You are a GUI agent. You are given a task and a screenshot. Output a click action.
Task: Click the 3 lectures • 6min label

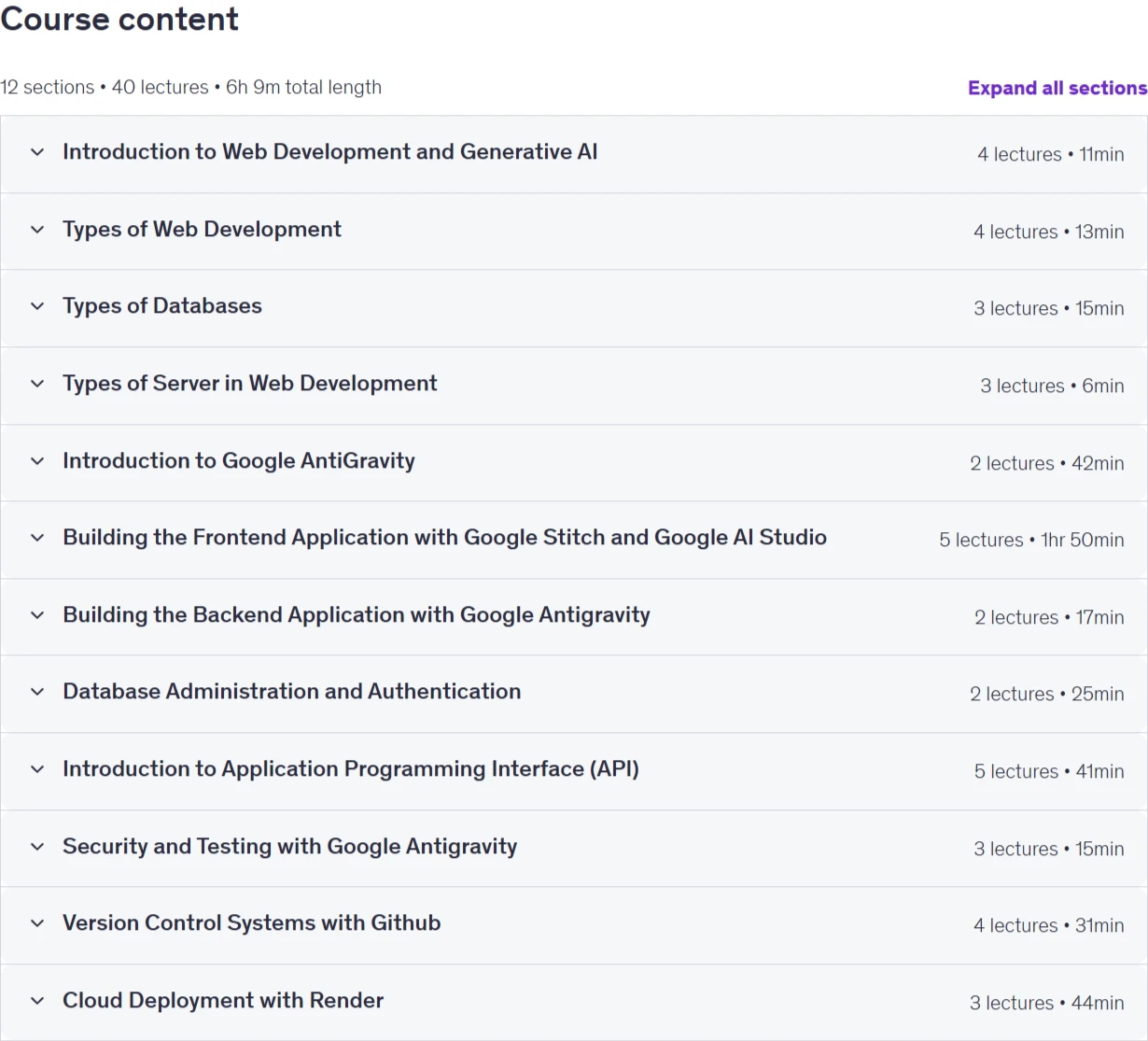(1052, 386)
